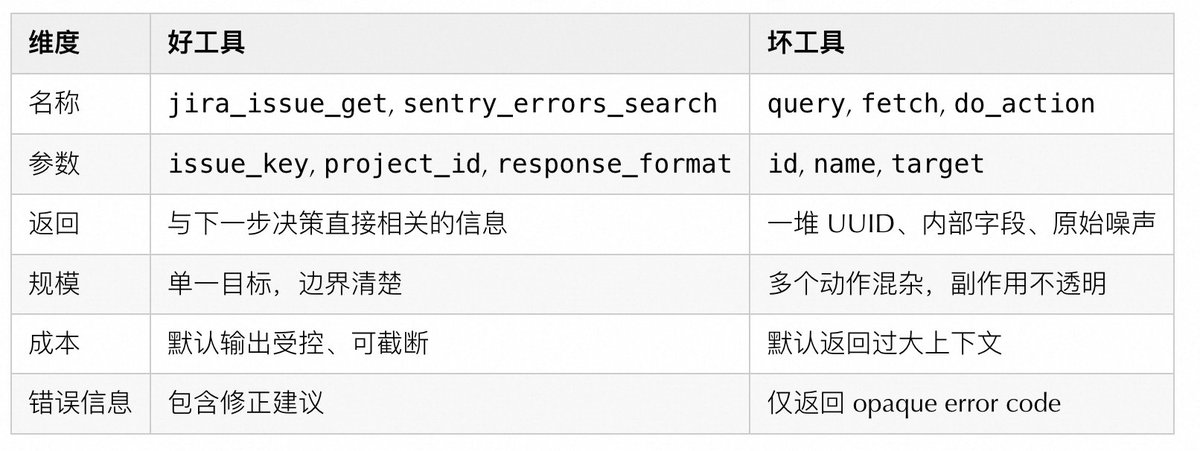Click the 维度 column header

click(x=55, y=42)
